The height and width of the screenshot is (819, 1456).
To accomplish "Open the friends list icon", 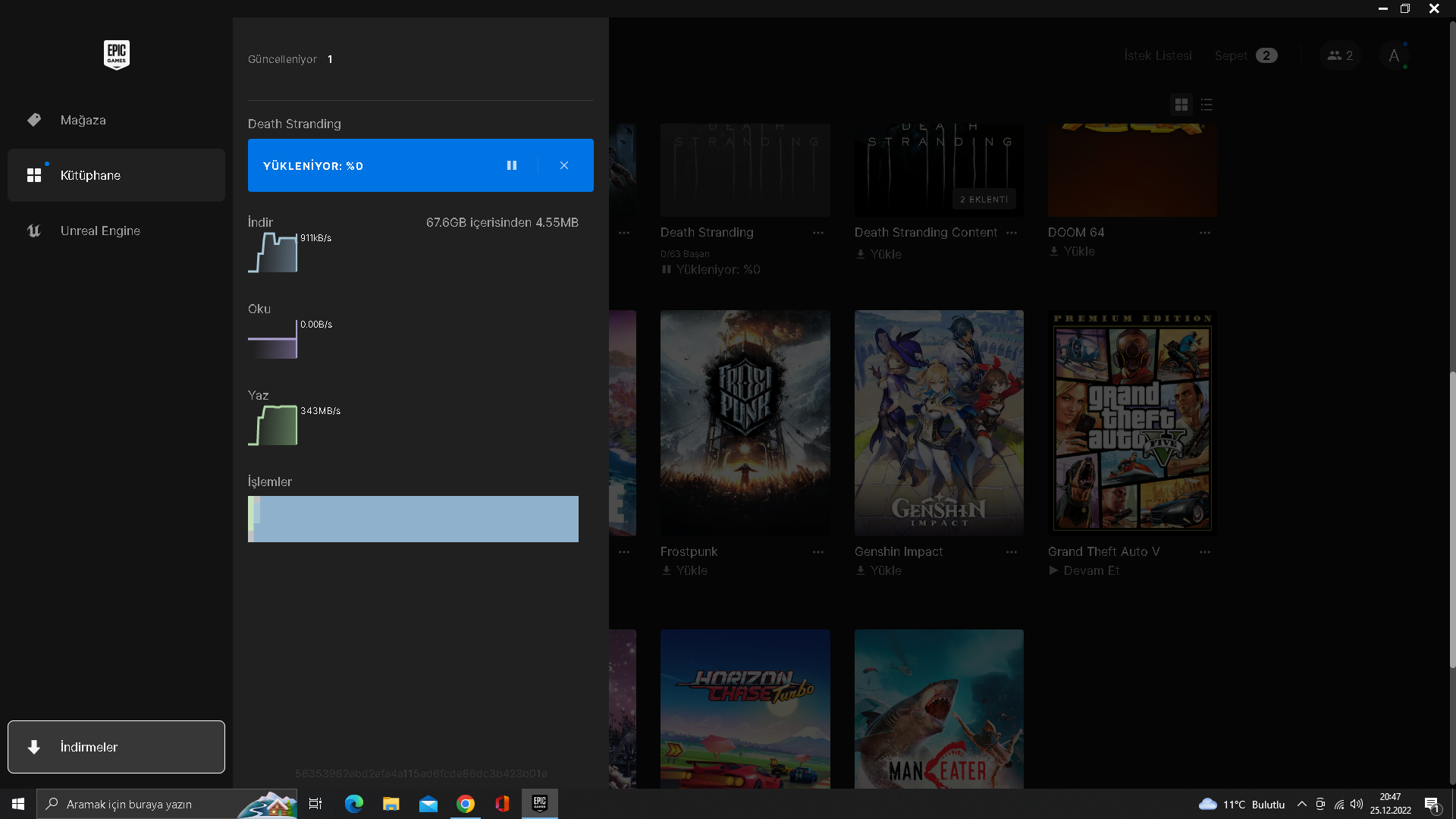I will (x=1340, y=55).
